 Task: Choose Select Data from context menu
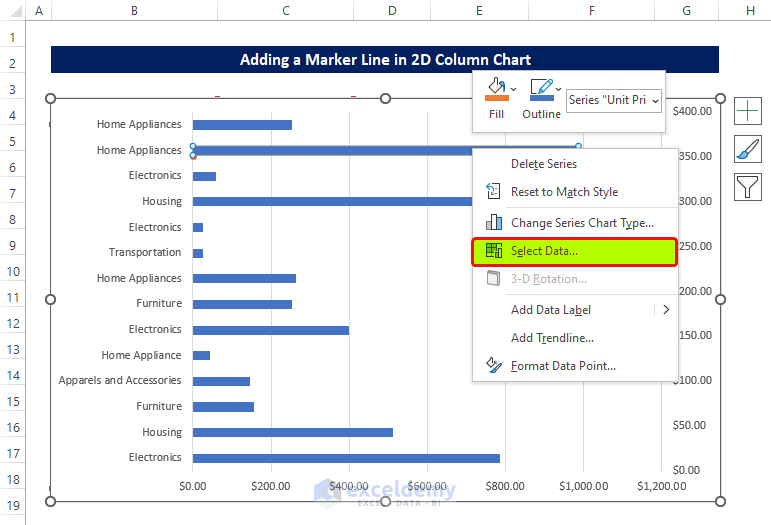pos(544,251)
